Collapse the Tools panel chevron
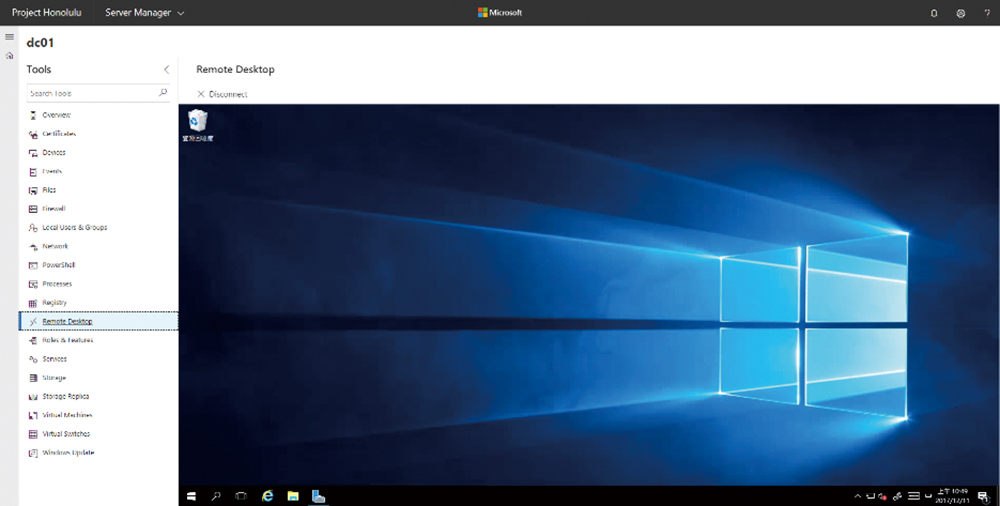The width and height of the screenshot is (1000, 506). pyautogui.click(x=166, y=70)
